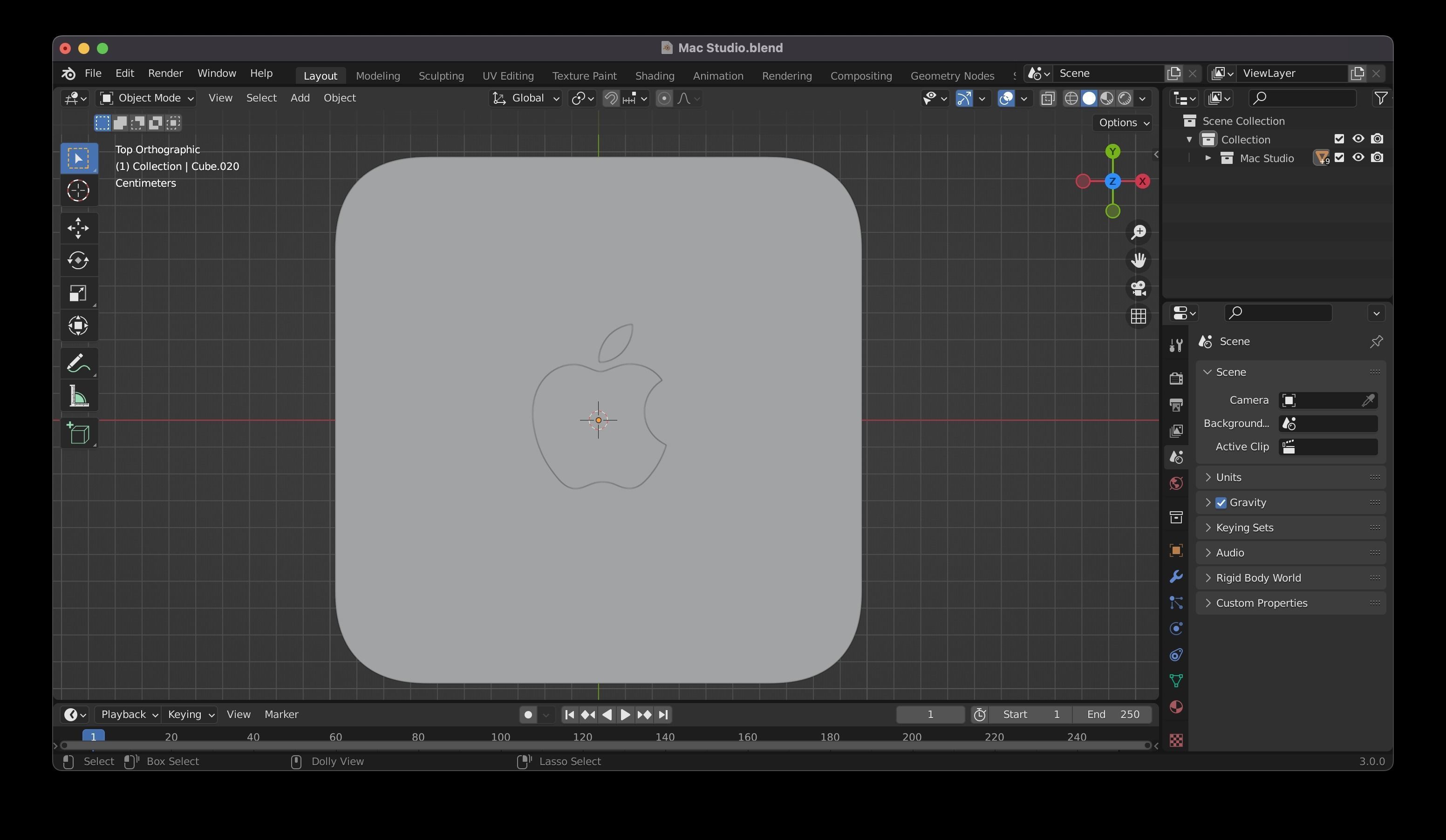The height and width of the screenshot is (840, 1446).
Task: Activate the Rotate tool
Action: click(79, 260)
